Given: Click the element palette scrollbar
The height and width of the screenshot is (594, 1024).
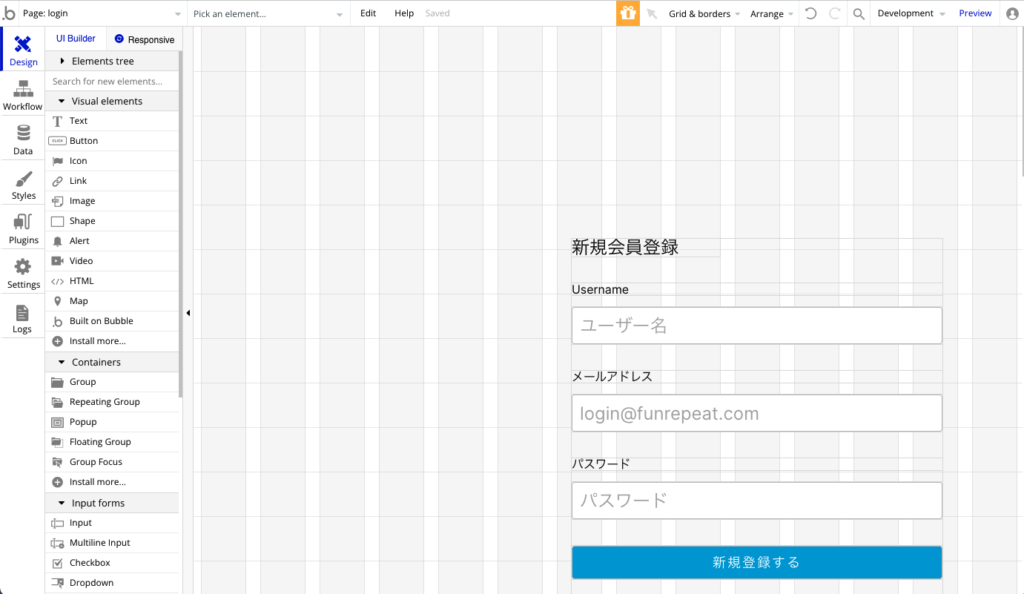Looking at the screenshot, I should click(x=181, y=225).
